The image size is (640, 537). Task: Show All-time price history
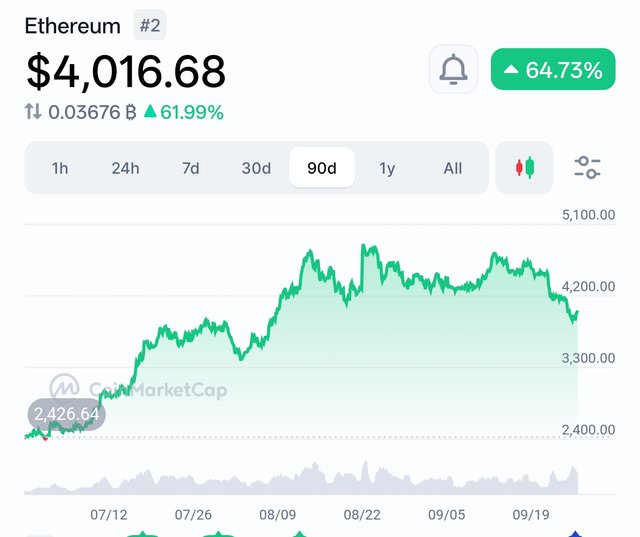[x=452, y=168]
